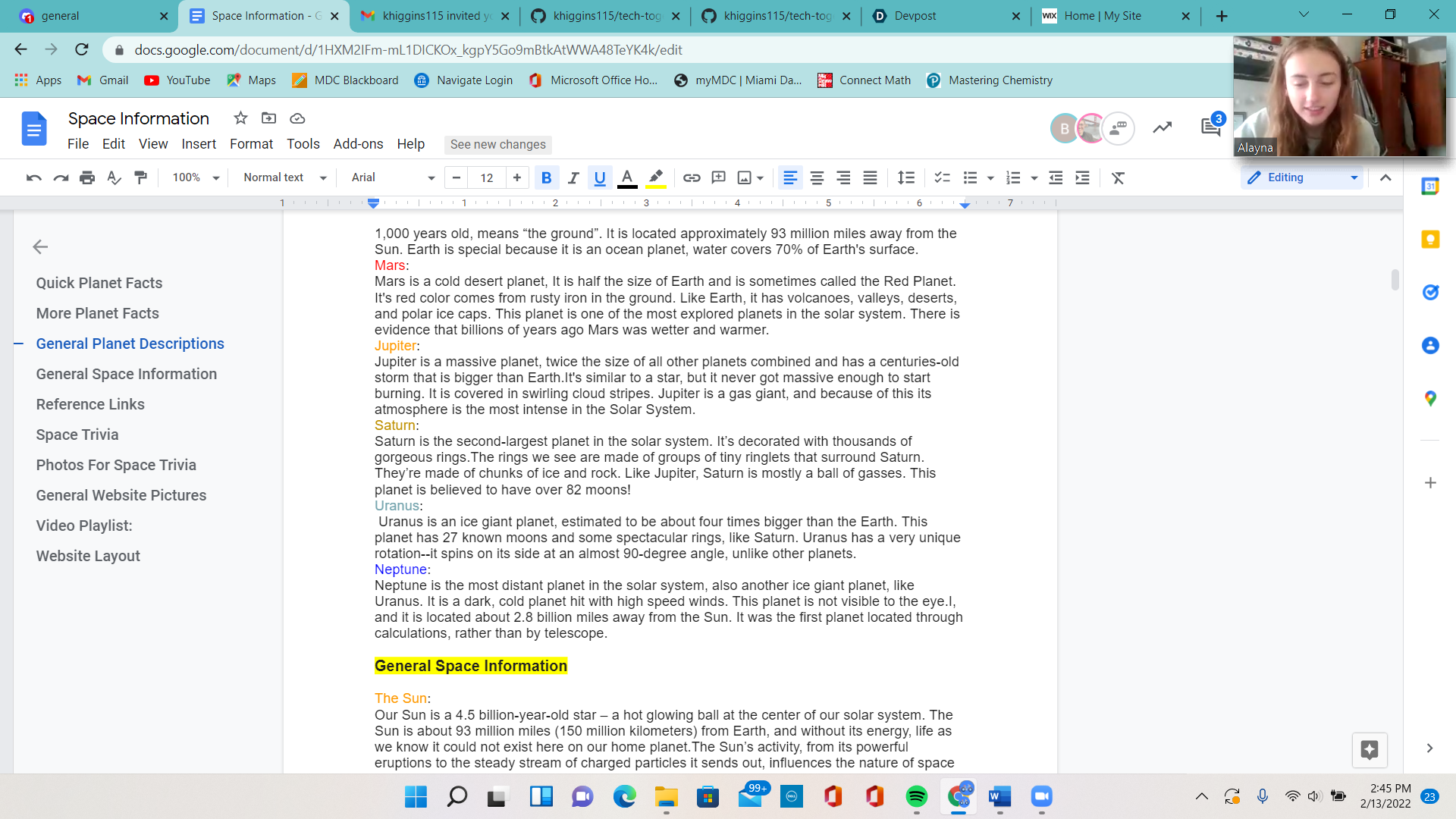Viewport: 1456px width, 819px height.
Task: Open the Format menu
Action: (x=251, y=144)
